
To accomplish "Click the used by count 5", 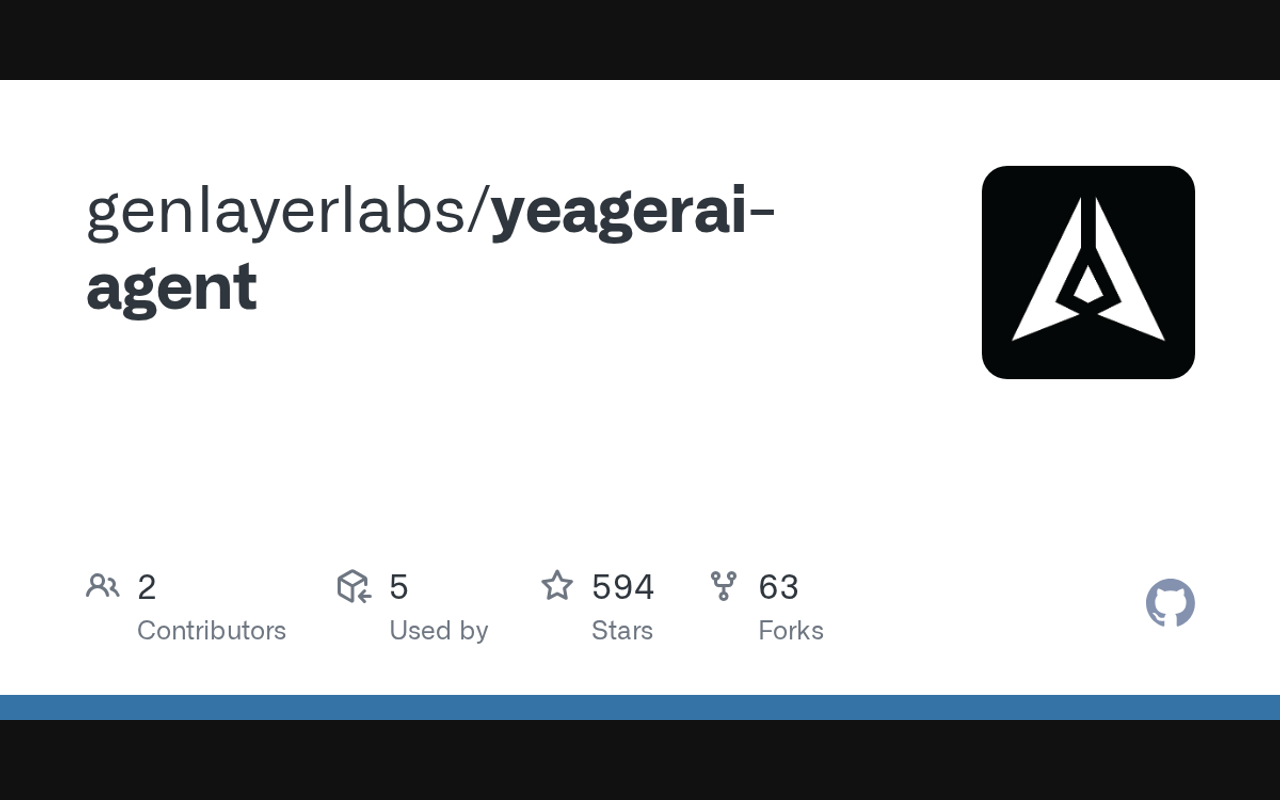I will 398,587.
